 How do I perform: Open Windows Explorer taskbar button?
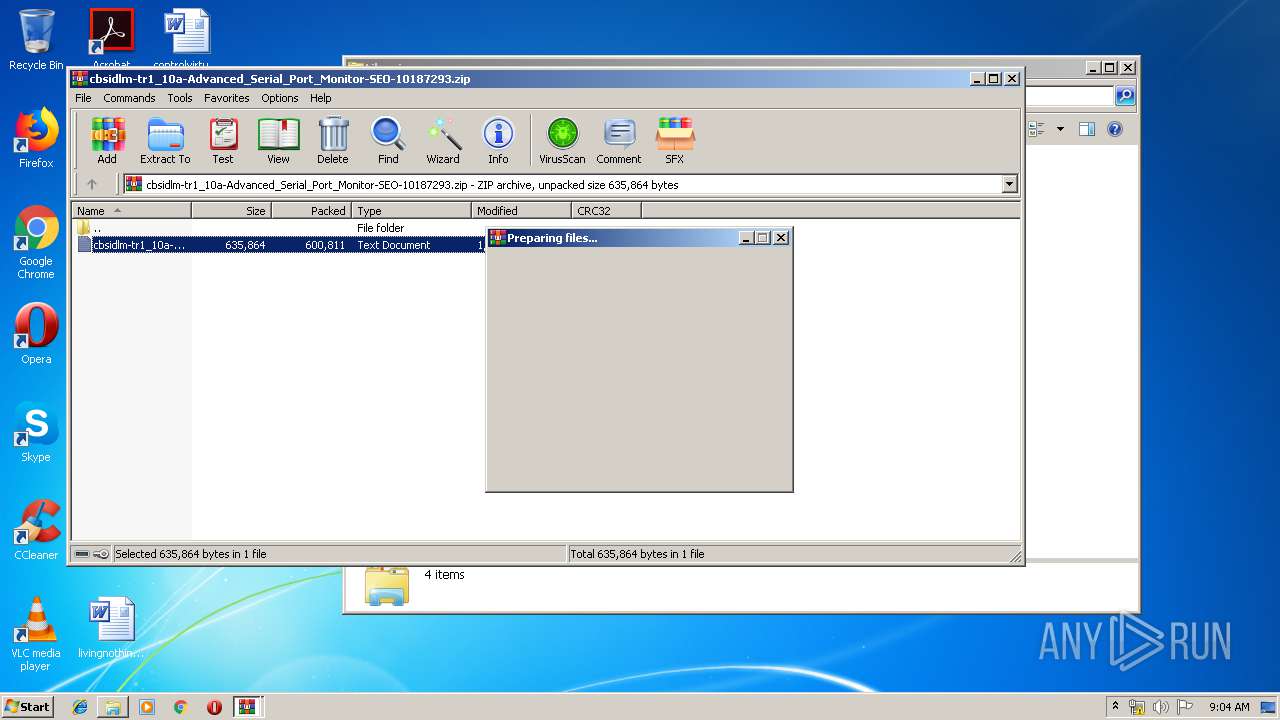point(113,707)
